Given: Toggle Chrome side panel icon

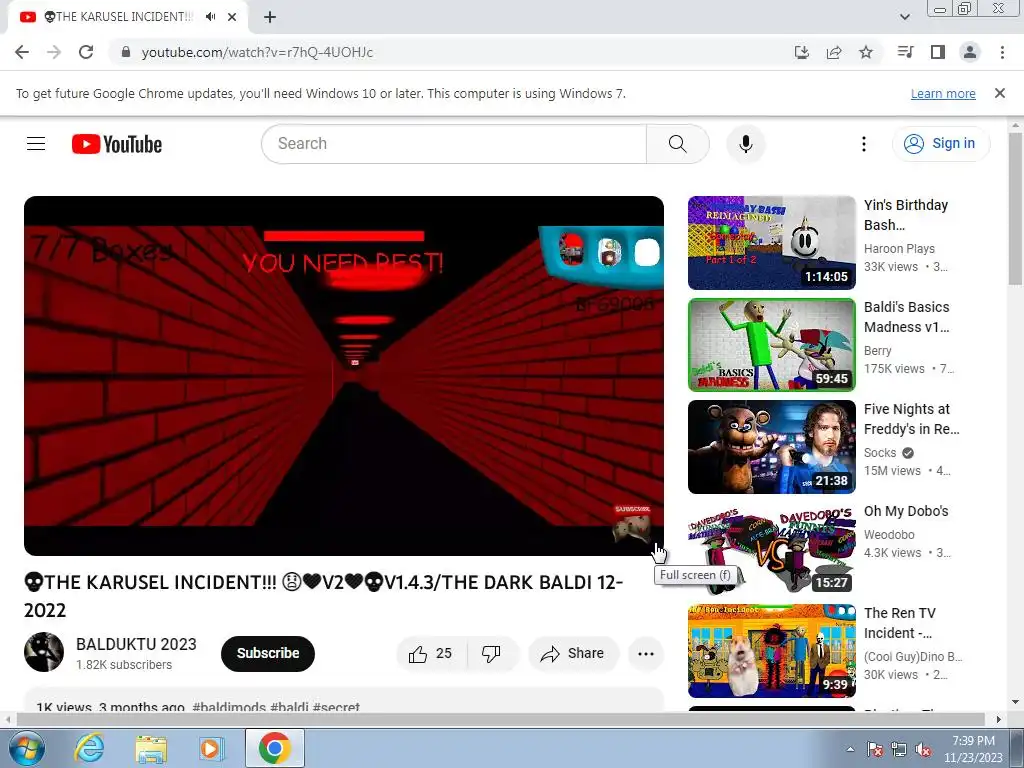Looking at the screenshot, I should [x=938, y=52].
